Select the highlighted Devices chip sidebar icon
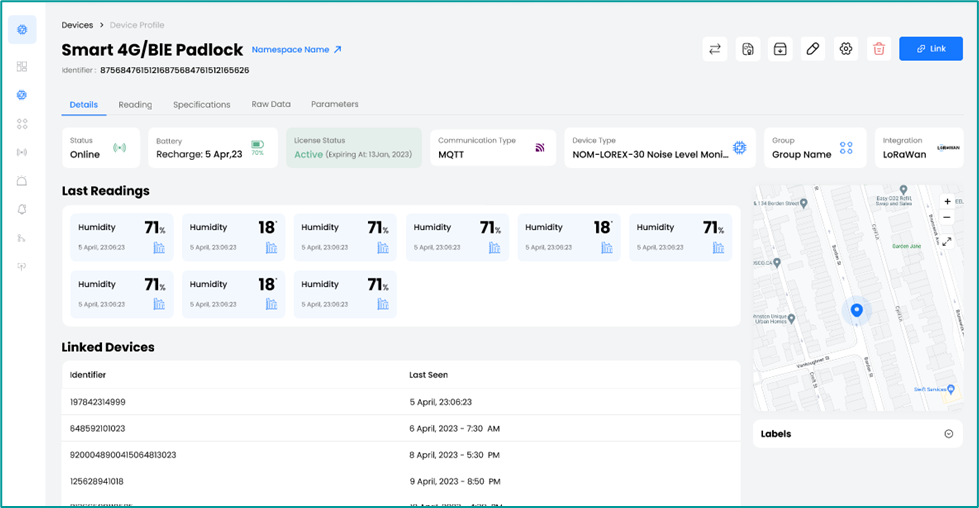This screenshot has width=979, height=508. point(22,95)
